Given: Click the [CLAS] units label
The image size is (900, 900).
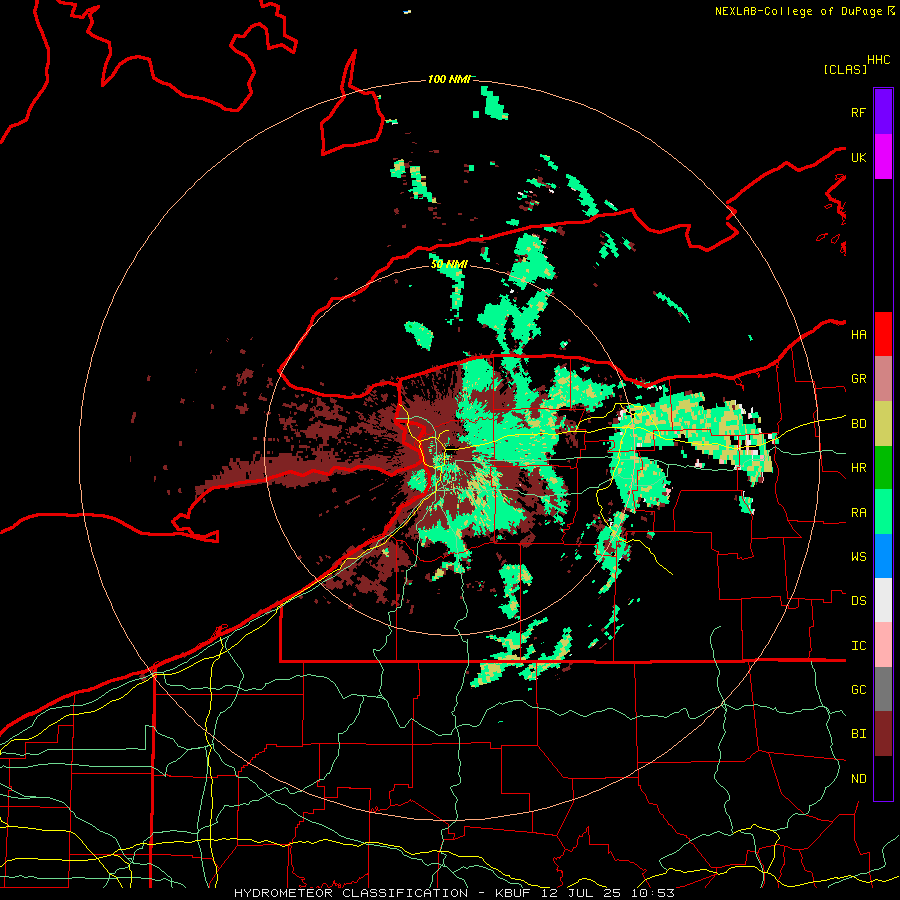Looking at the screenshot, I should (845, 69).
